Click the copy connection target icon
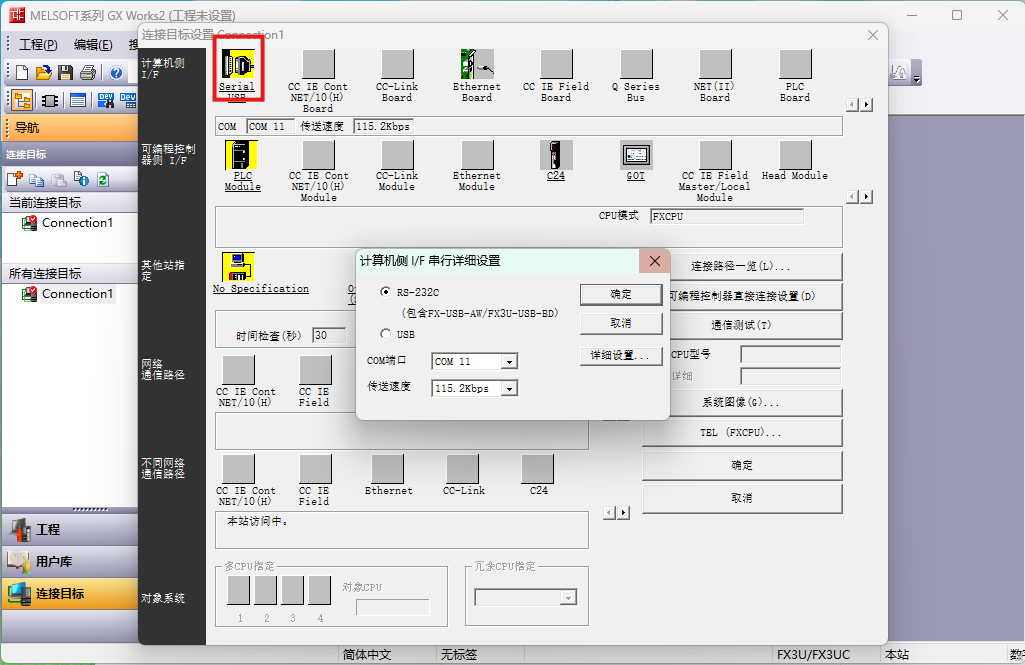The image size is (1025, 665). (37, 179)
